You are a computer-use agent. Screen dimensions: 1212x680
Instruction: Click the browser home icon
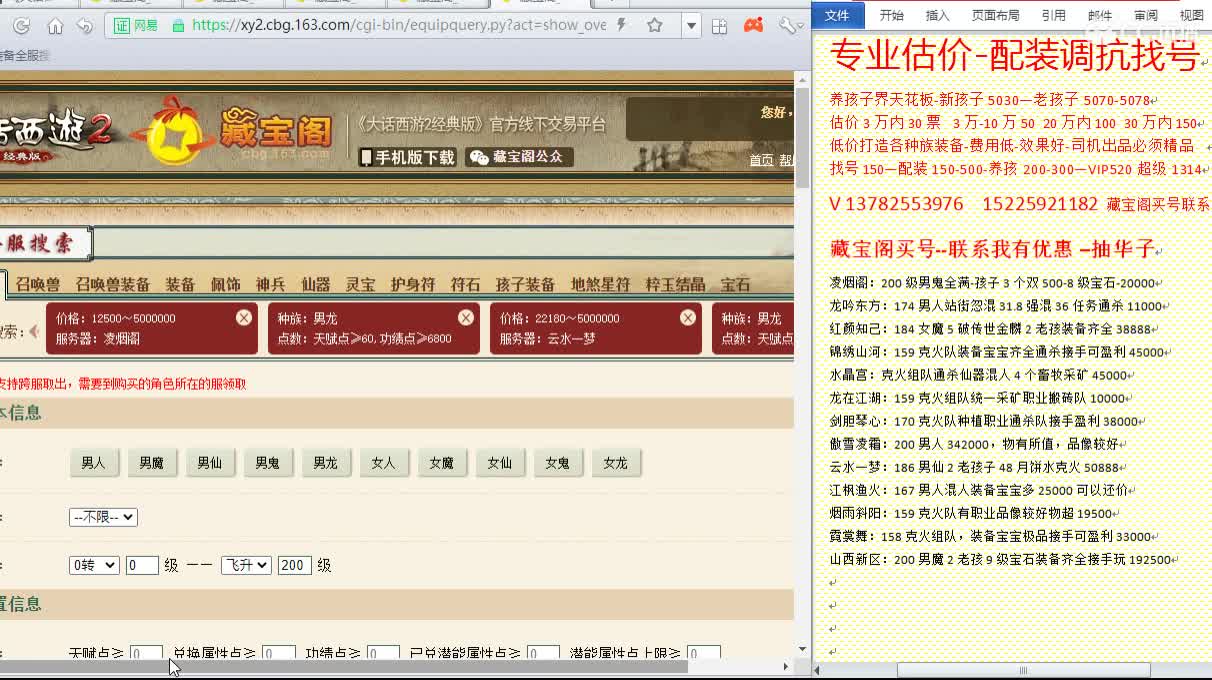coord(55,26)
